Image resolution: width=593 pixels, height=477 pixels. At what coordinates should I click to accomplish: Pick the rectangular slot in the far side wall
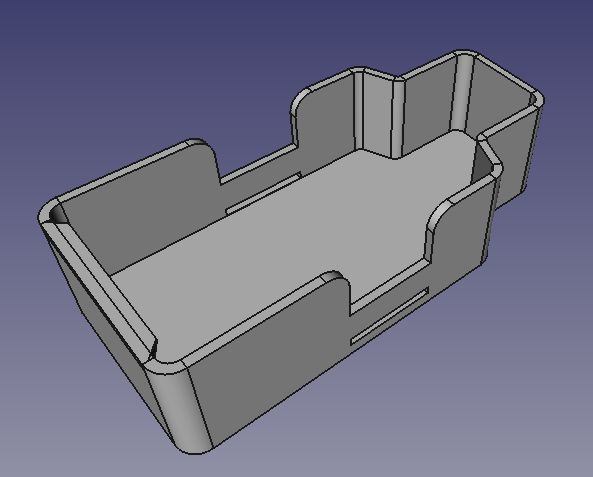[x=264, y=193]
